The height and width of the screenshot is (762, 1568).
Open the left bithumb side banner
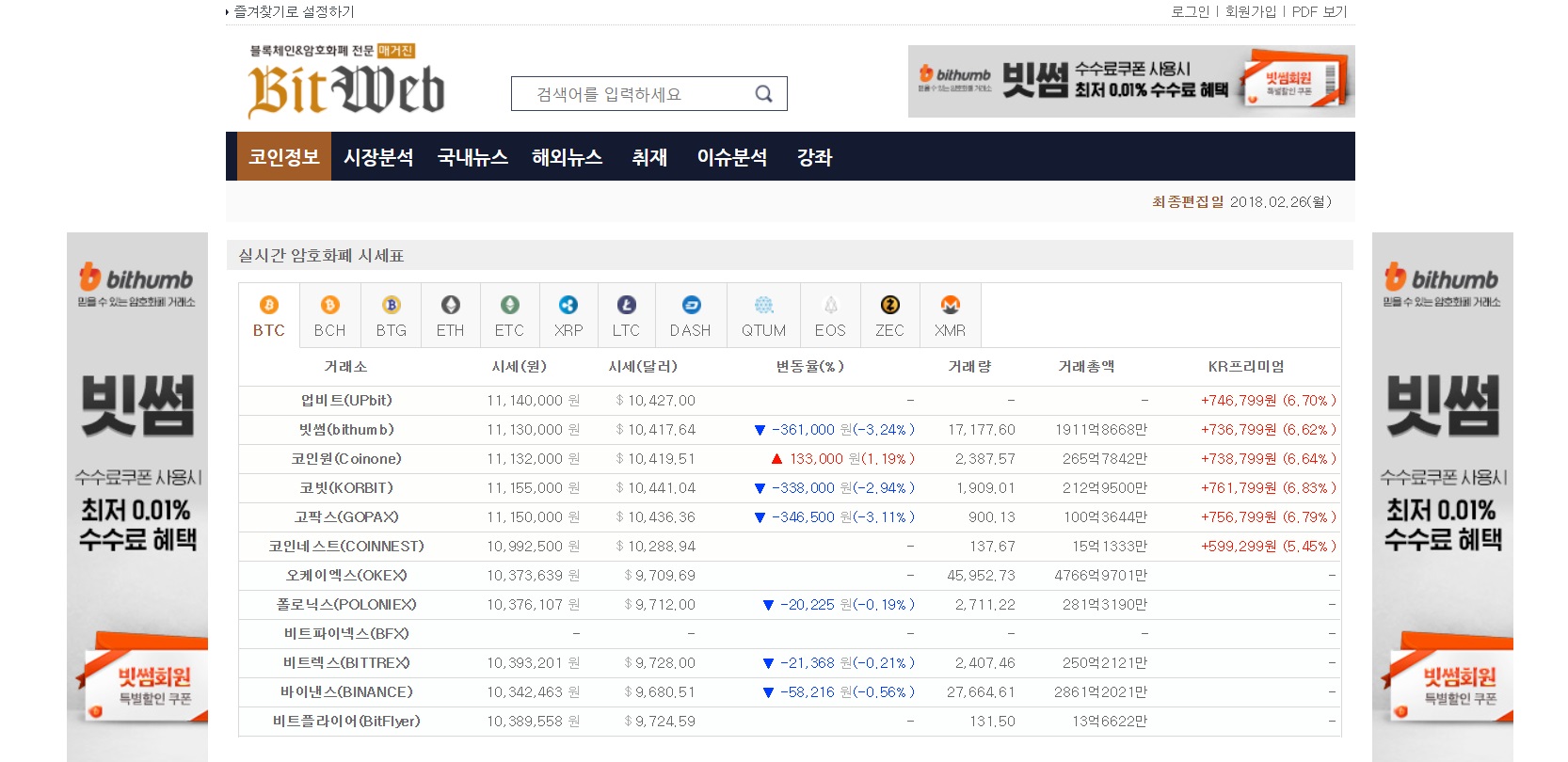tap(137, 497)
